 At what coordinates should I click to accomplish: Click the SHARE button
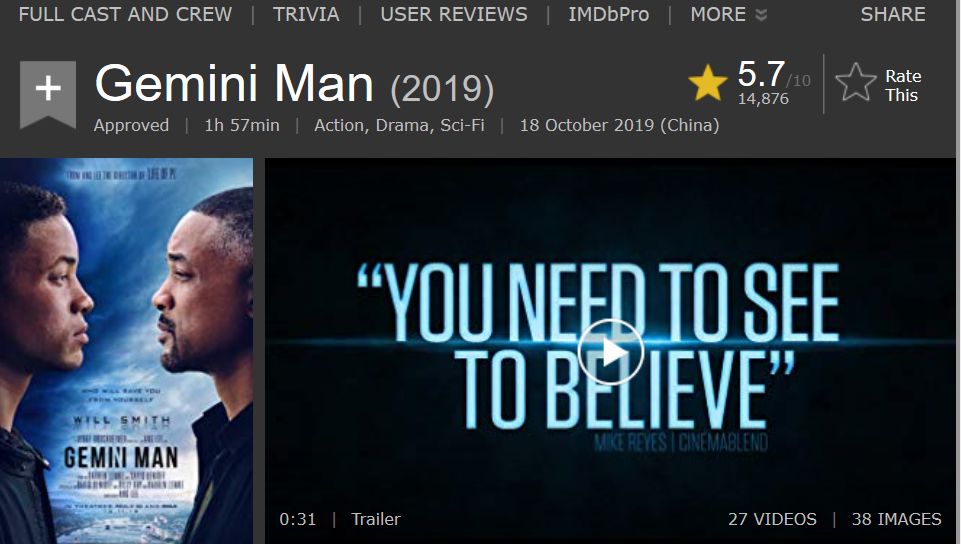tap(893, 14)
